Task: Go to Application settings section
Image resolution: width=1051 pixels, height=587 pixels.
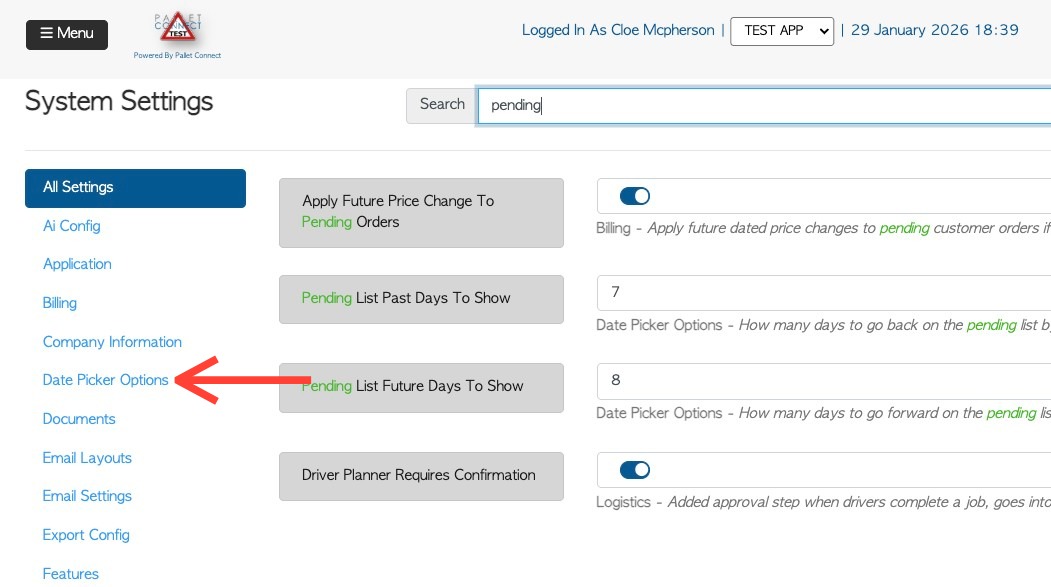Action: (77, 264)
